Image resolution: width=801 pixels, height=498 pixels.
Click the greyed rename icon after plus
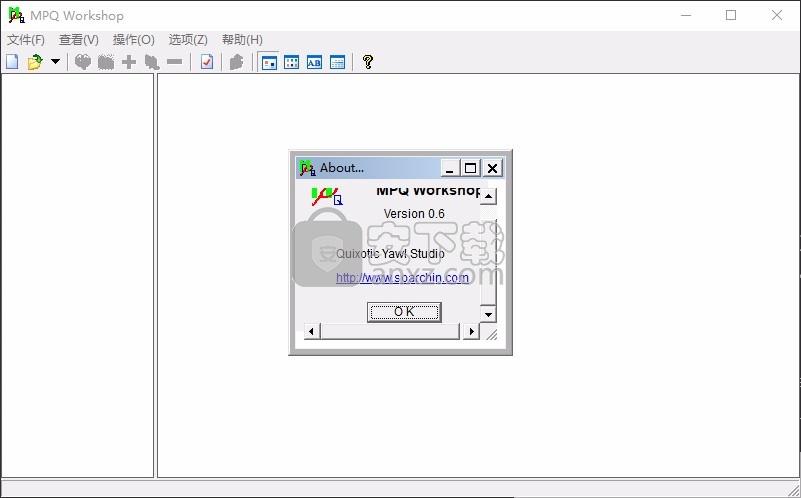click(152, 62)
